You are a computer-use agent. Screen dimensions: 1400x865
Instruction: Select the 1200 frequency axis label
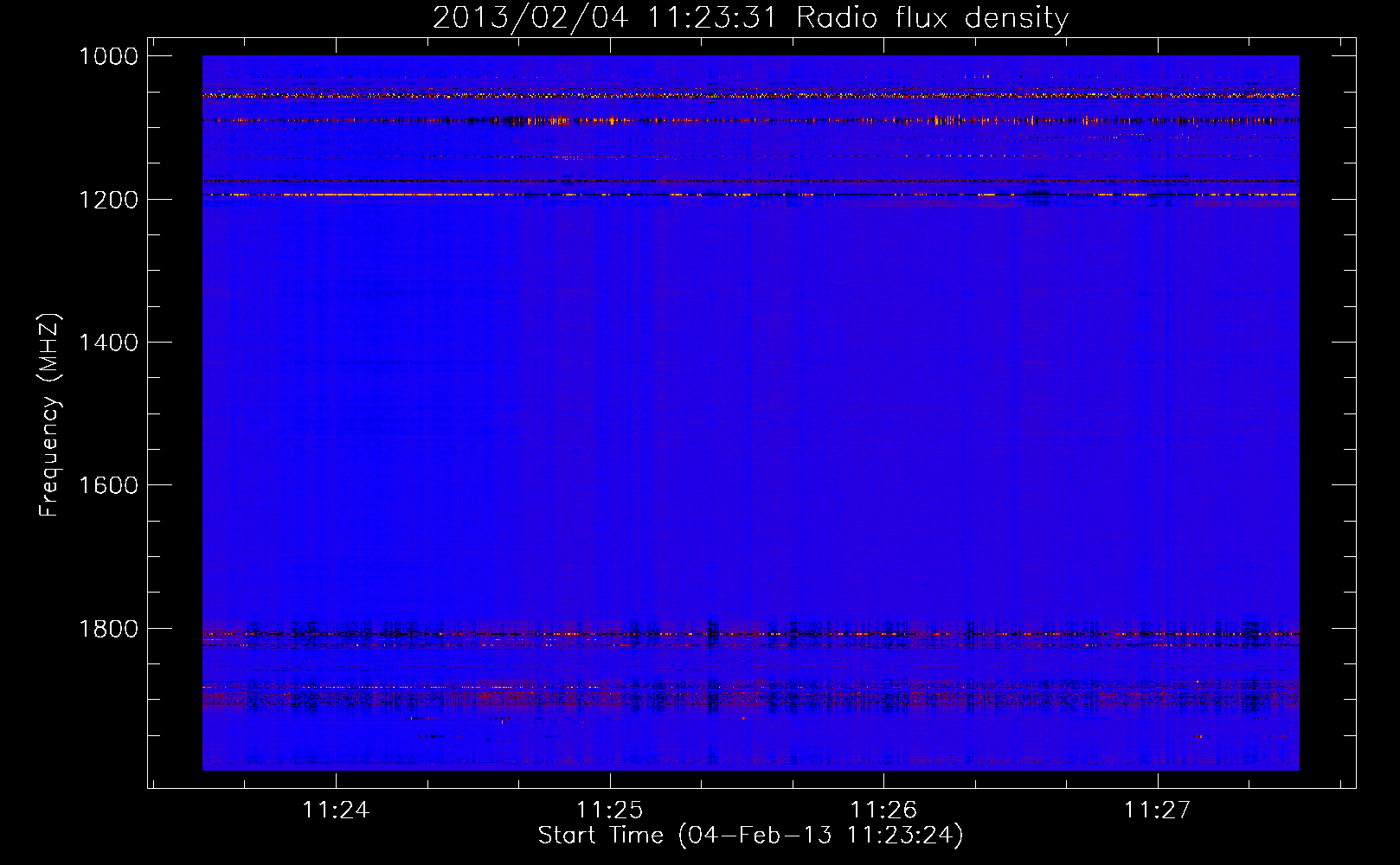pos(108,200)
